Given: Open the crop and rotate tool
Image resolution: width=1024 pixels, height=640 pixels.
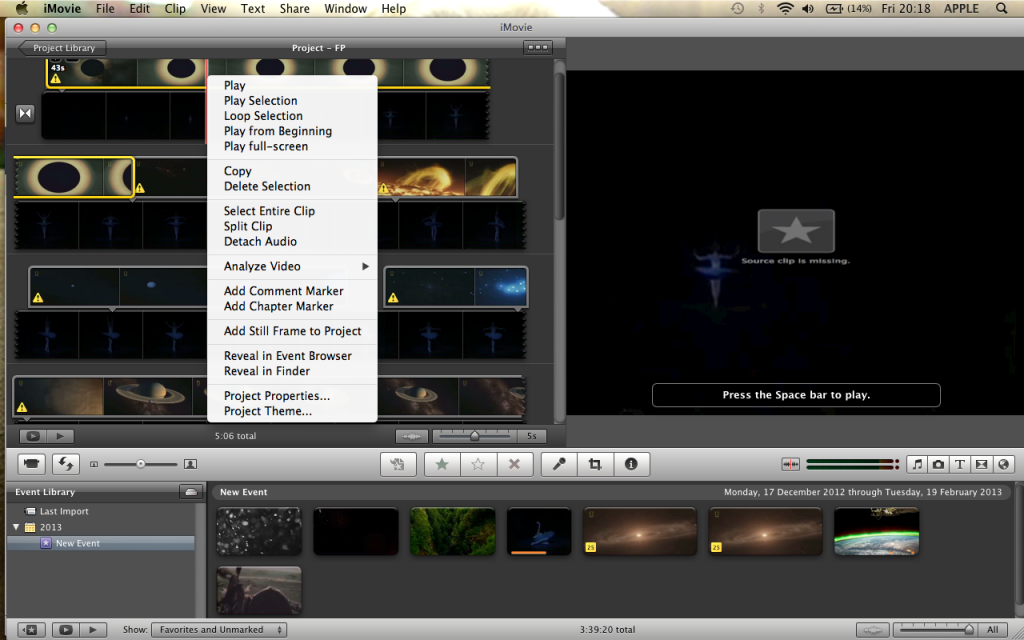Looking at the screenshot, I should click(595, 464).
